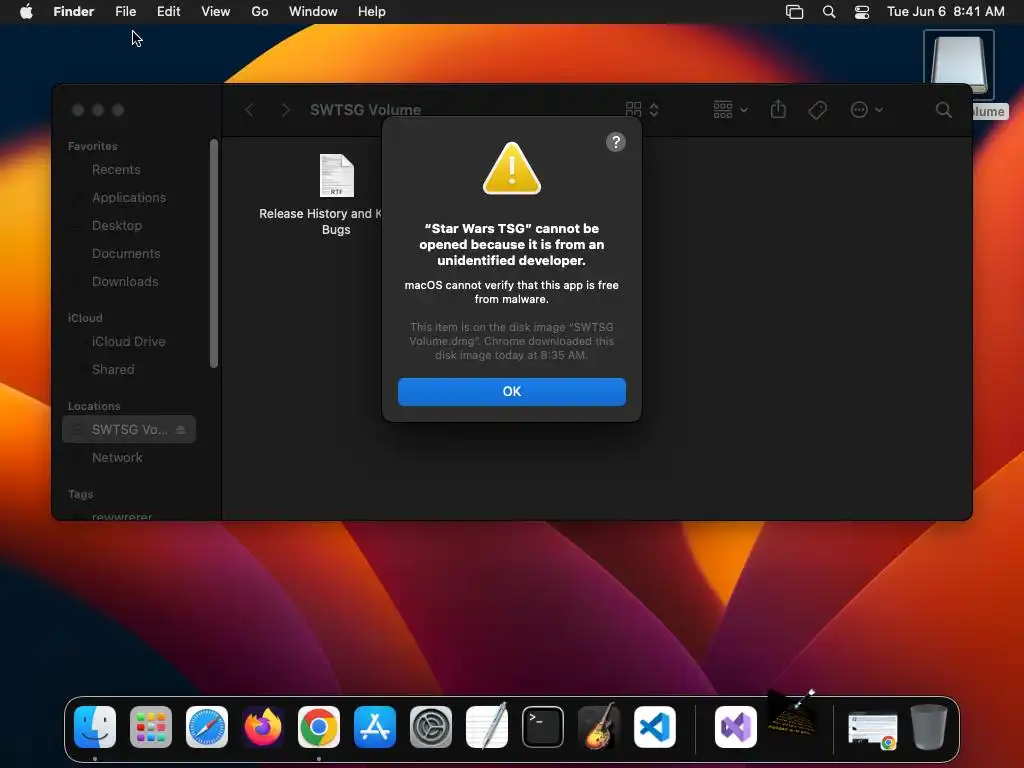
Task: Select iCloud Drive in sidebar
Action: click(x=129, y=342)
